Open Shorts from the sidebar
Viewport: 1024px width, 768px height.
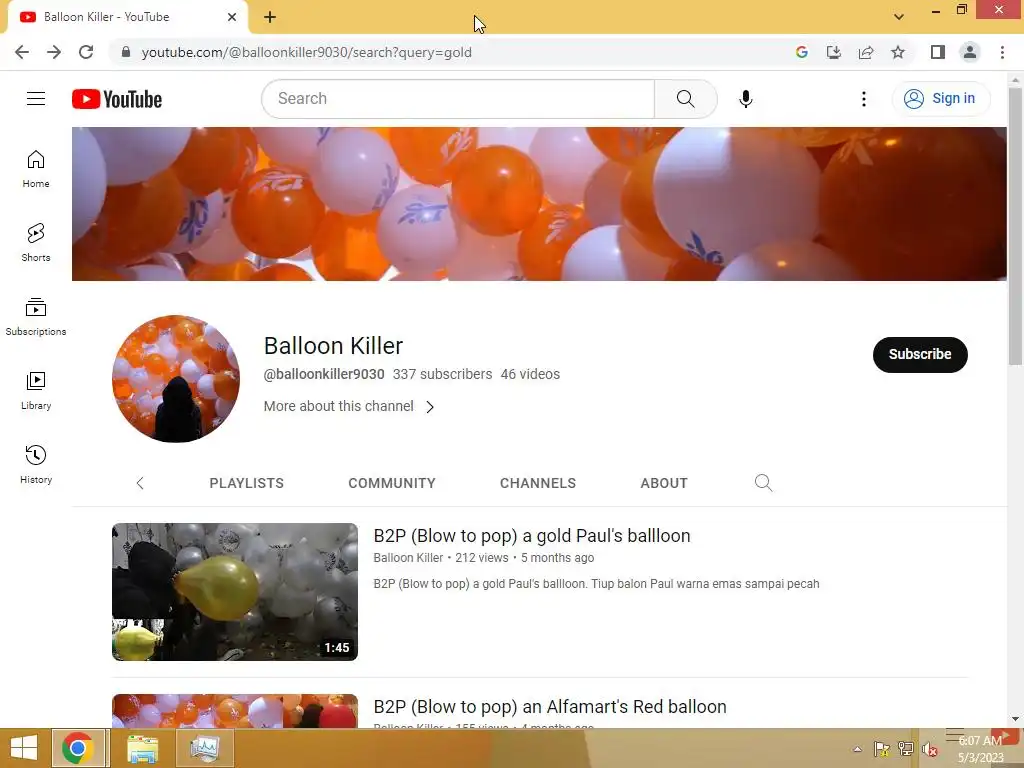[36, 243]
